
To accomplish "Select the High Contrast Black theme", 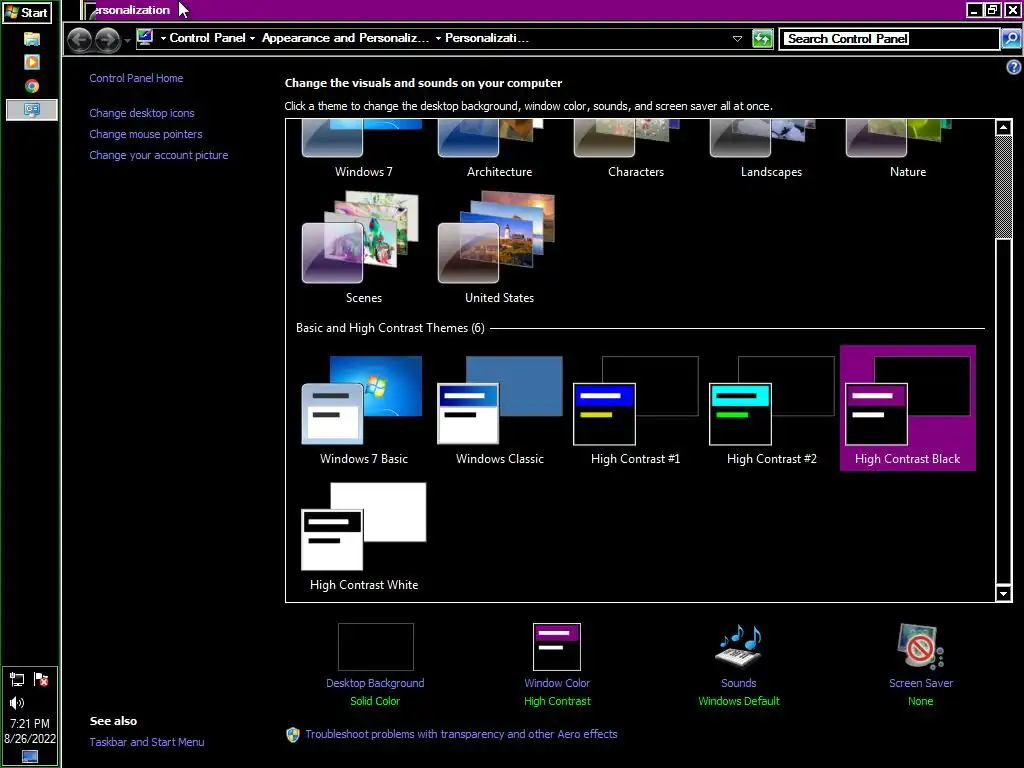I will pos(908,408).
